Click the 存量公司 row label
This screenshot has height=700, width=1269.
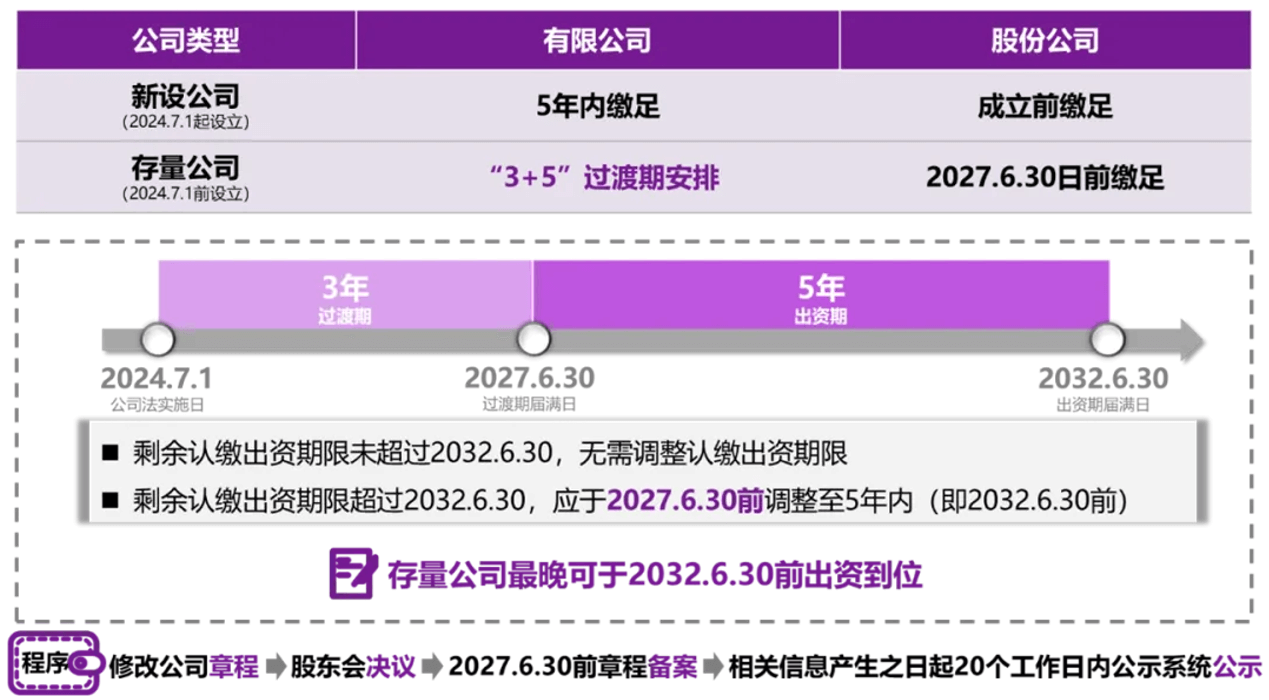tap(186, 169)
